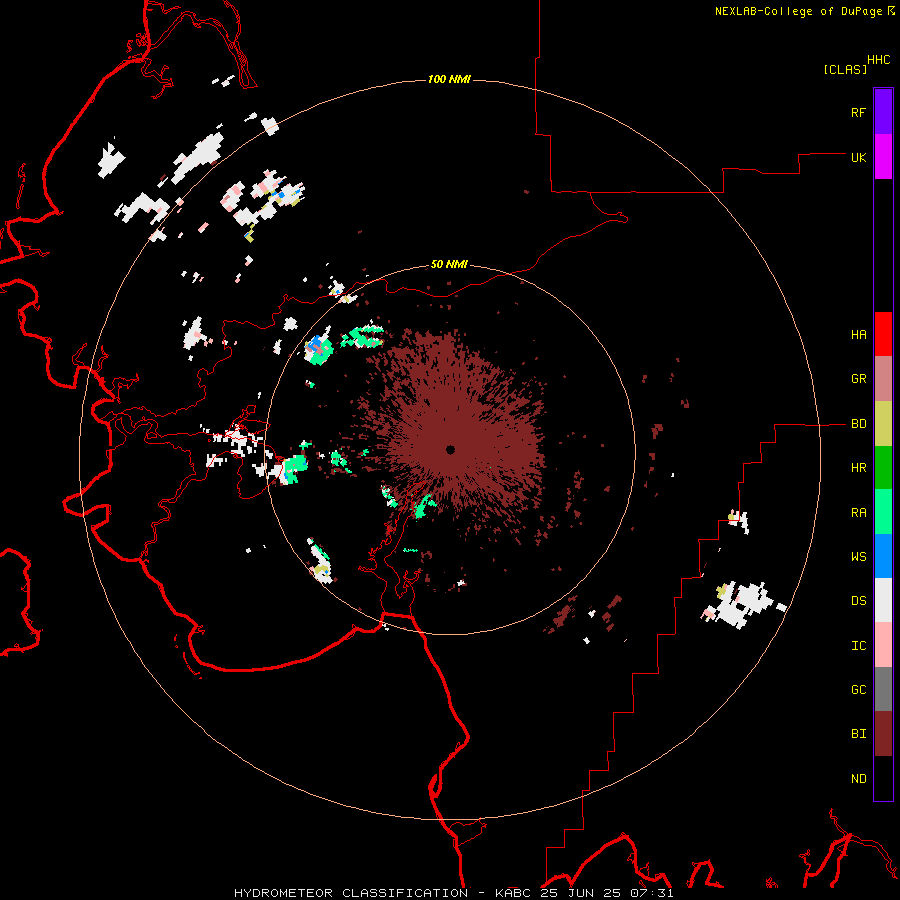Click the HA legend label
Viewport: 900px width, 900px height.
[x=859, y=335]
